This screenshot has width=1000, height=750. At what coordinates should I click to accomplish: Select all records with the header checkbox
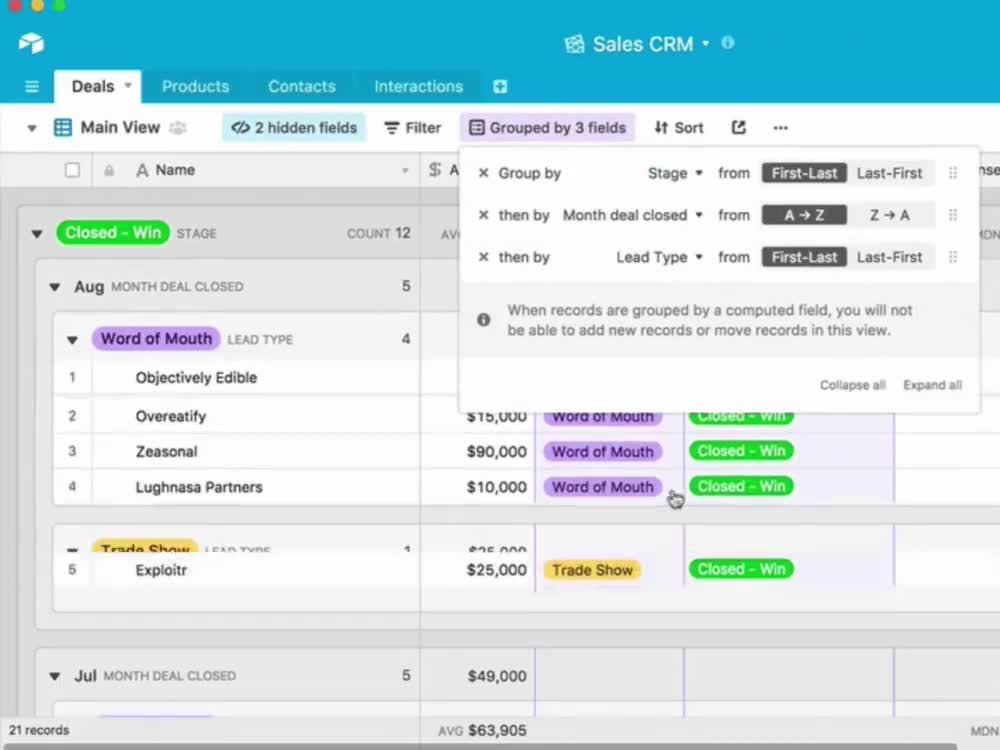pyautogui.click(x=71, y=169)
